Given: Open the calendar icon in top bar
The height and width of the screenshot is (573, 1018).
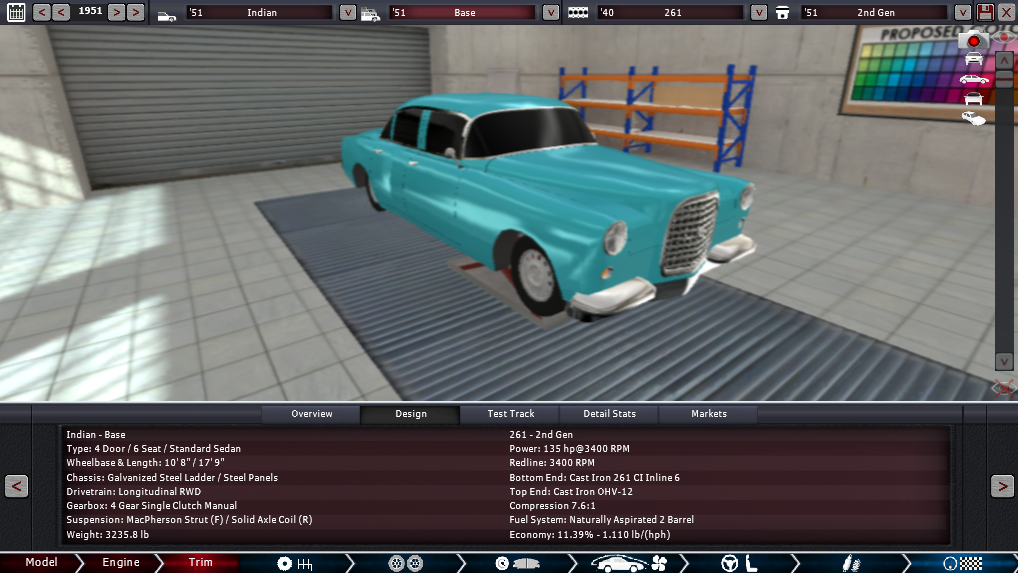Looking at the screenshot, I should 15,12.
